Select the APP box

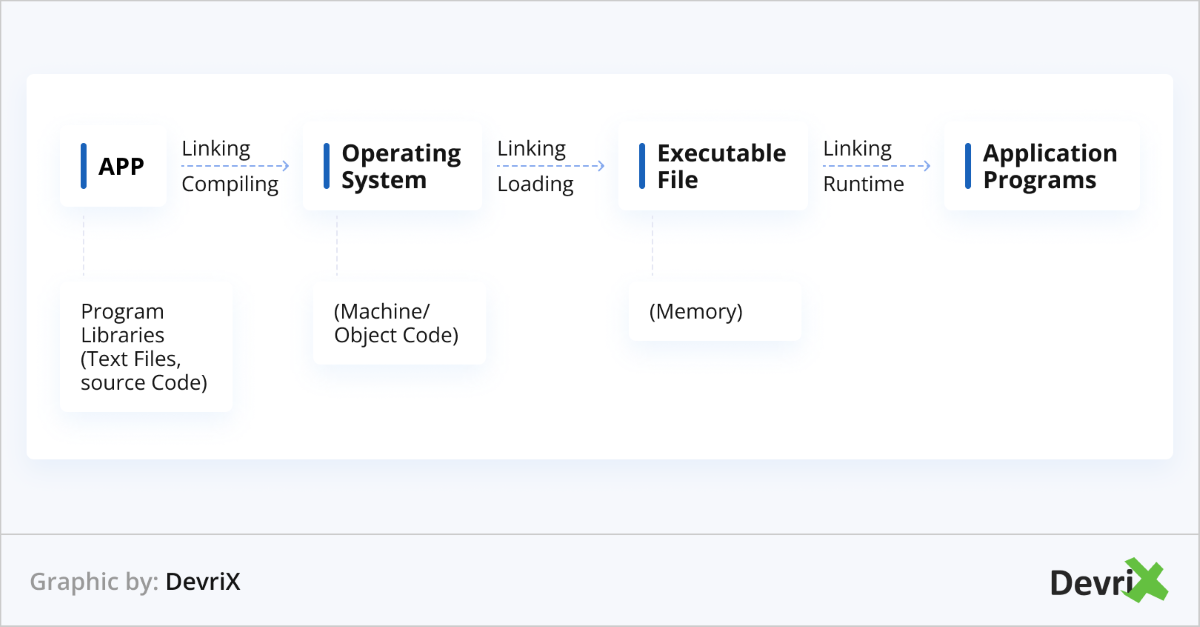[x=113, y=166]
